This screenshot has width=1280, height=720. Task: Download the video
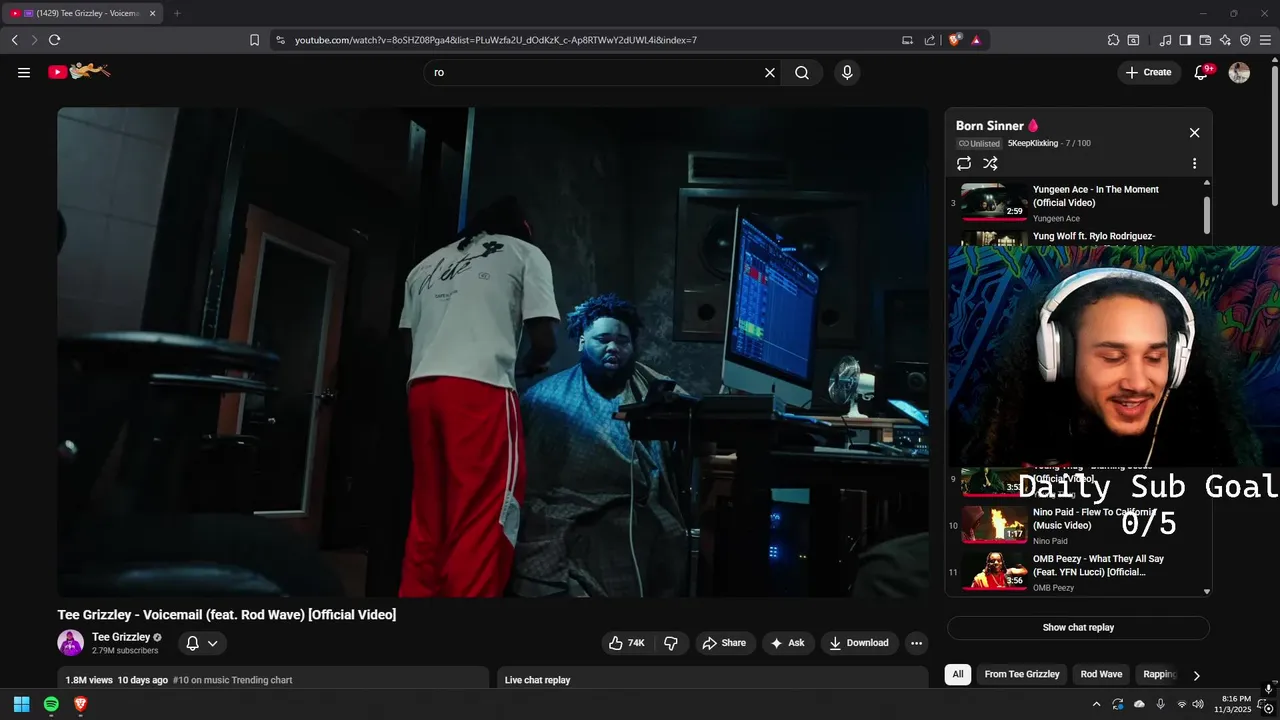[x=860, y=643]
